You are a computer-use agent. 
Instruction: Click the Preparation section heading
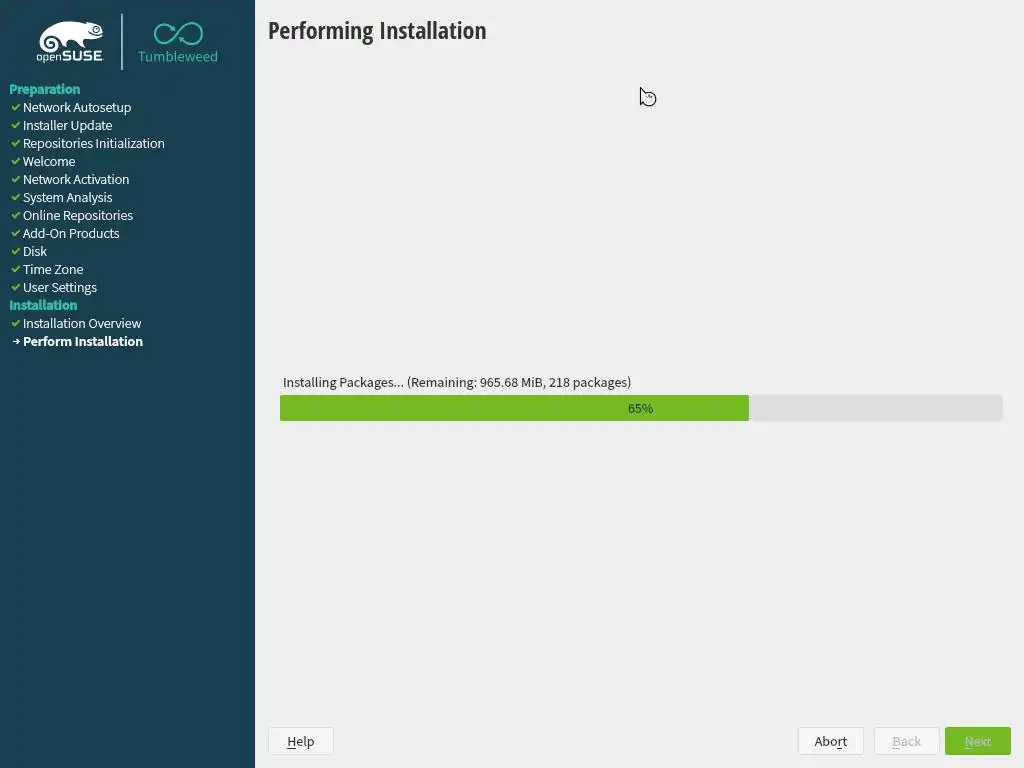tap(44, 89)
